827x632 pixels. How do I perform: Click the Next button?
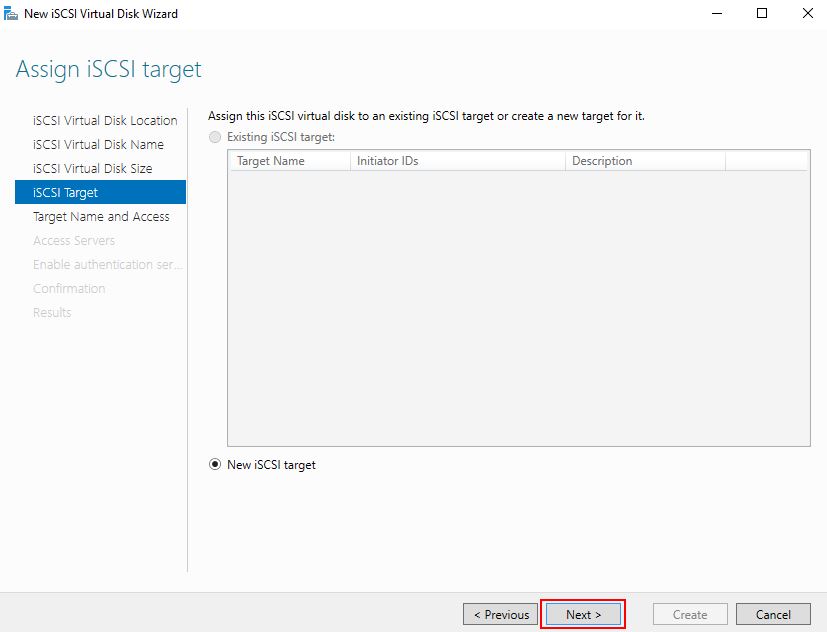pyautogui.click(x=583, y=615)
